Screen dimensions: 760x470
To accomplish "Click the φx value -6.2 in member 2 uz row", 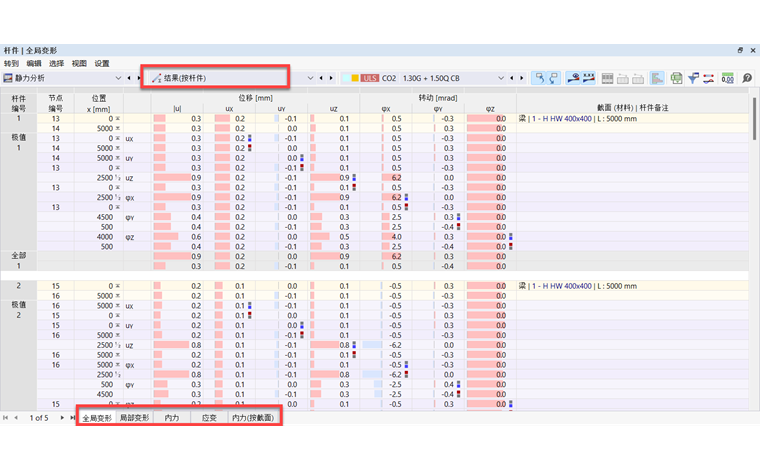I will click(x=395, y=345).
